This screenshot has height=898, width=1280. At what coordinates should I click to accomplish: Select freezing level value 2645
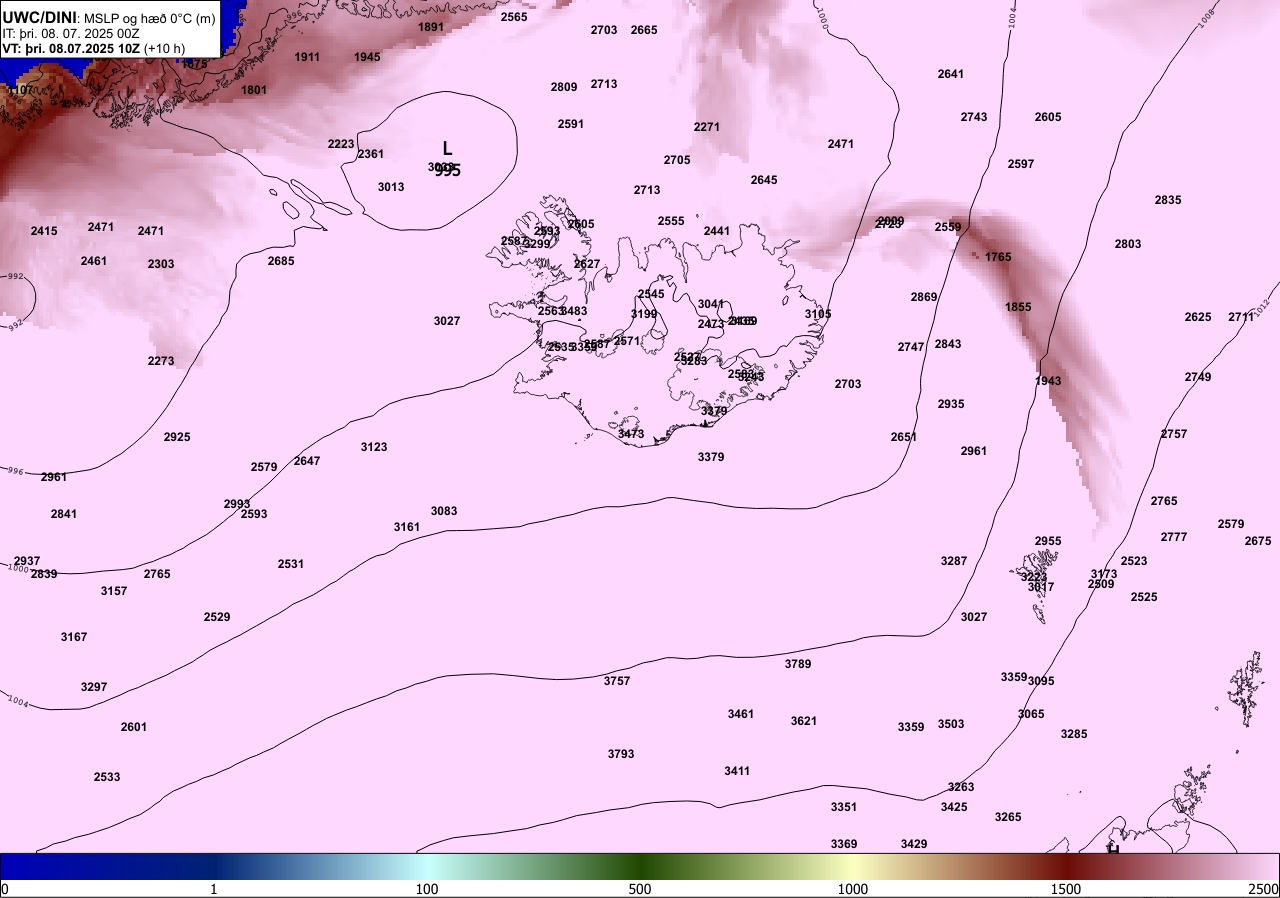click(x=764, y=180)
